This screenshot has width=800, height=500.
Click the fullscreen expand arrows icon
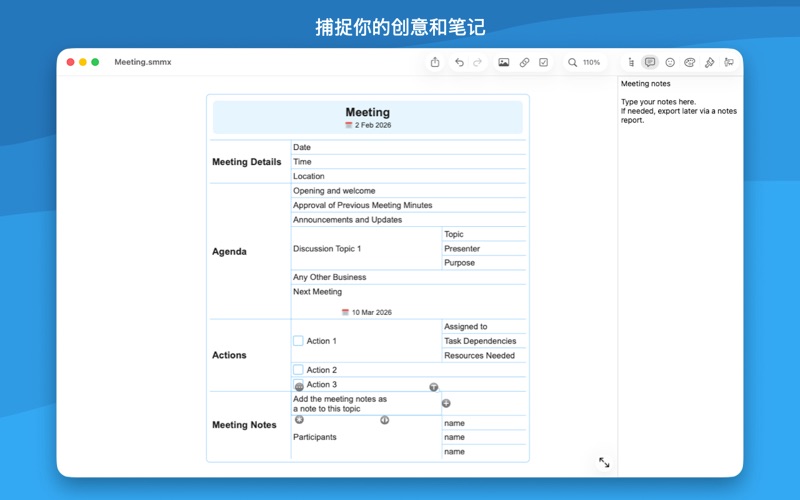pyautogui.click(x=604, y=462)
